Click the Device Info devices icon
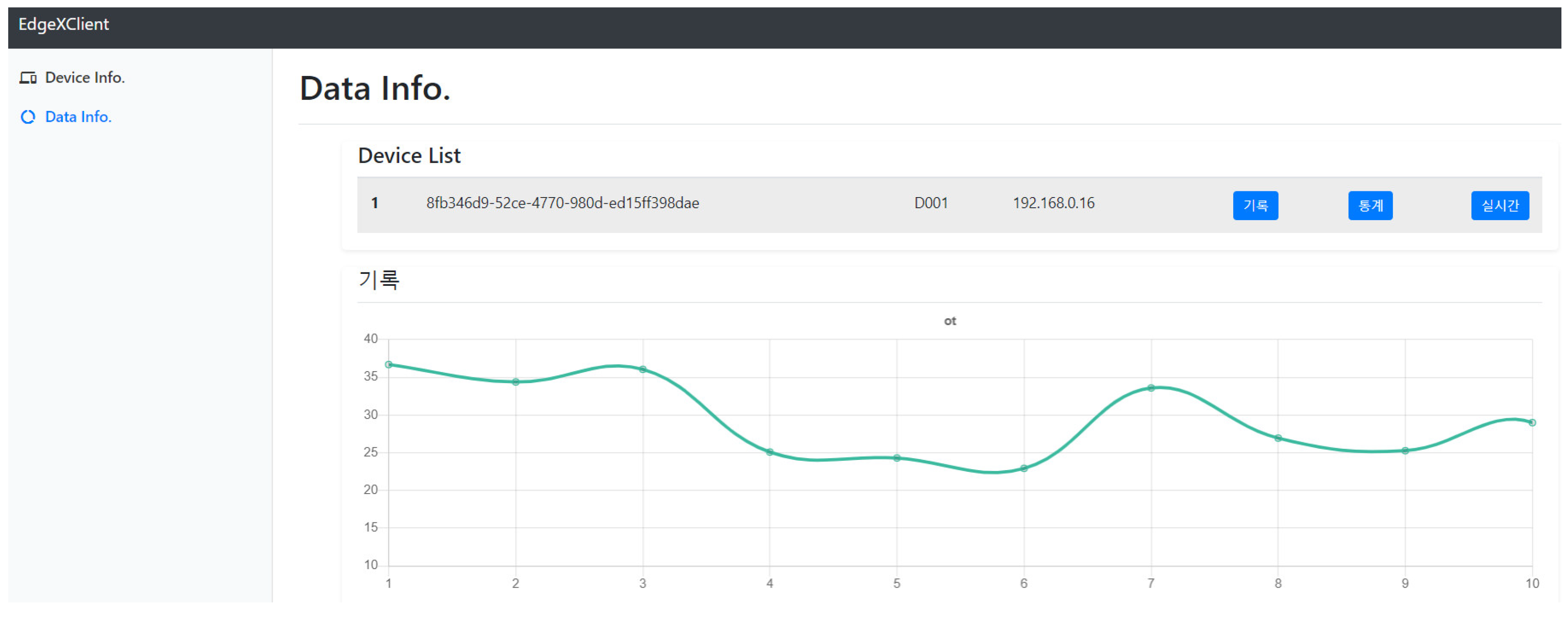 point(28,78)
